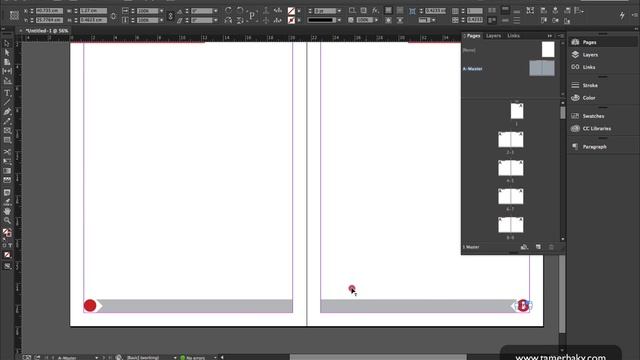Select the Free Transform tool
This screenshot has height=360, width=640.
(x=7, y=161)
